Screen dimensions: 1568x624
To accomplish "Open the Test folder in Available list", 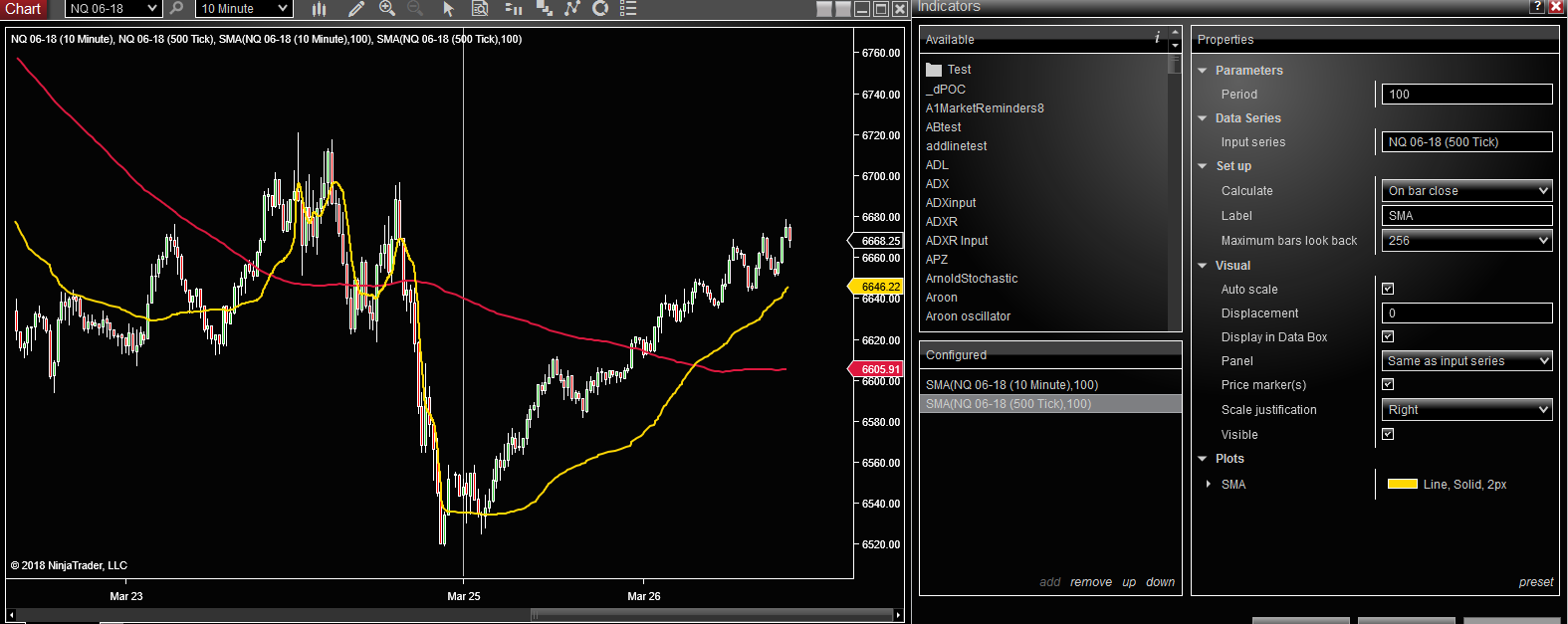I will click(x=949, y=70).
